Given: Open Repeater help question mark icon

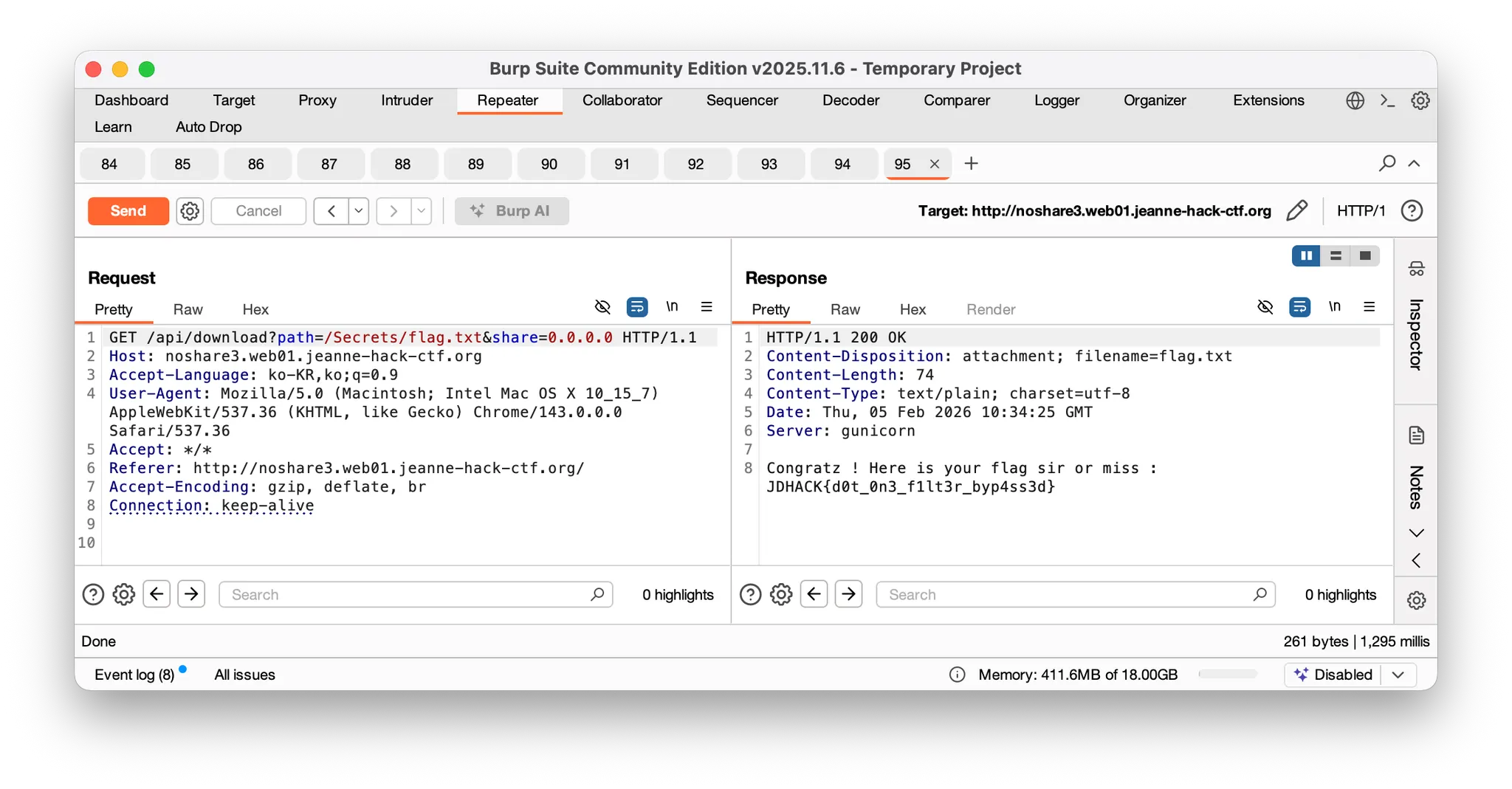Looking at the screenshot, I should click(x=1412, y=211).
